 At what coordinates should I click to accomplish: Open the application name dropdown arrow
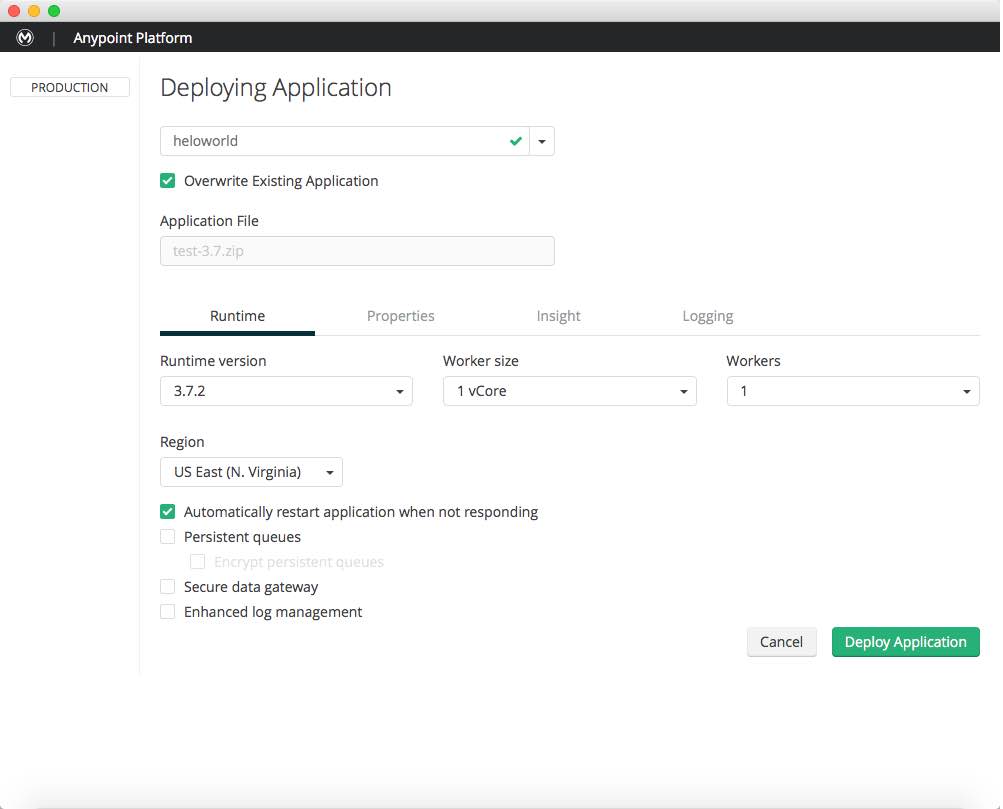coord(541,141)
